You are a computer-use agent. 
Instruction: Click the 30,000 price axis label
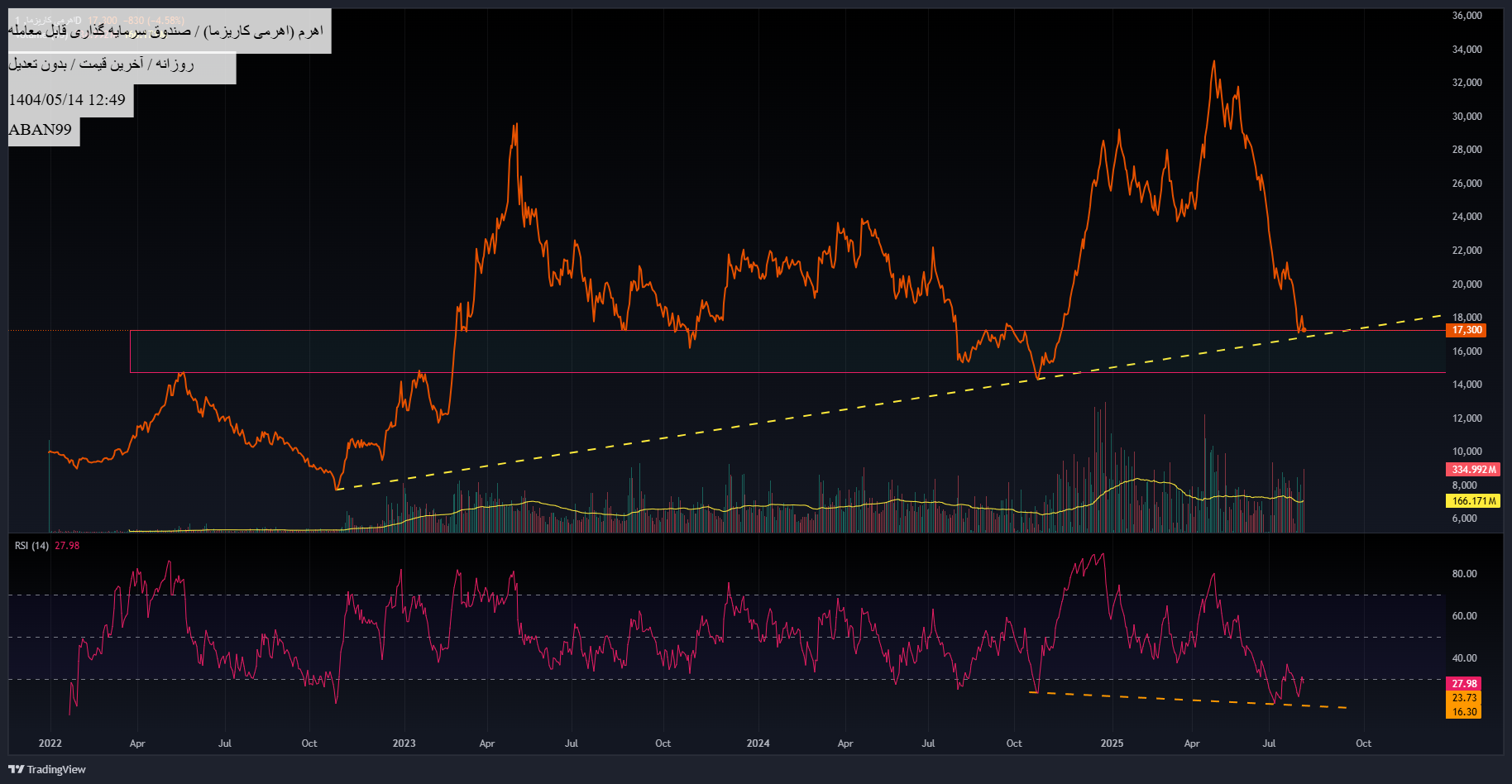(x=1467, y=117)
